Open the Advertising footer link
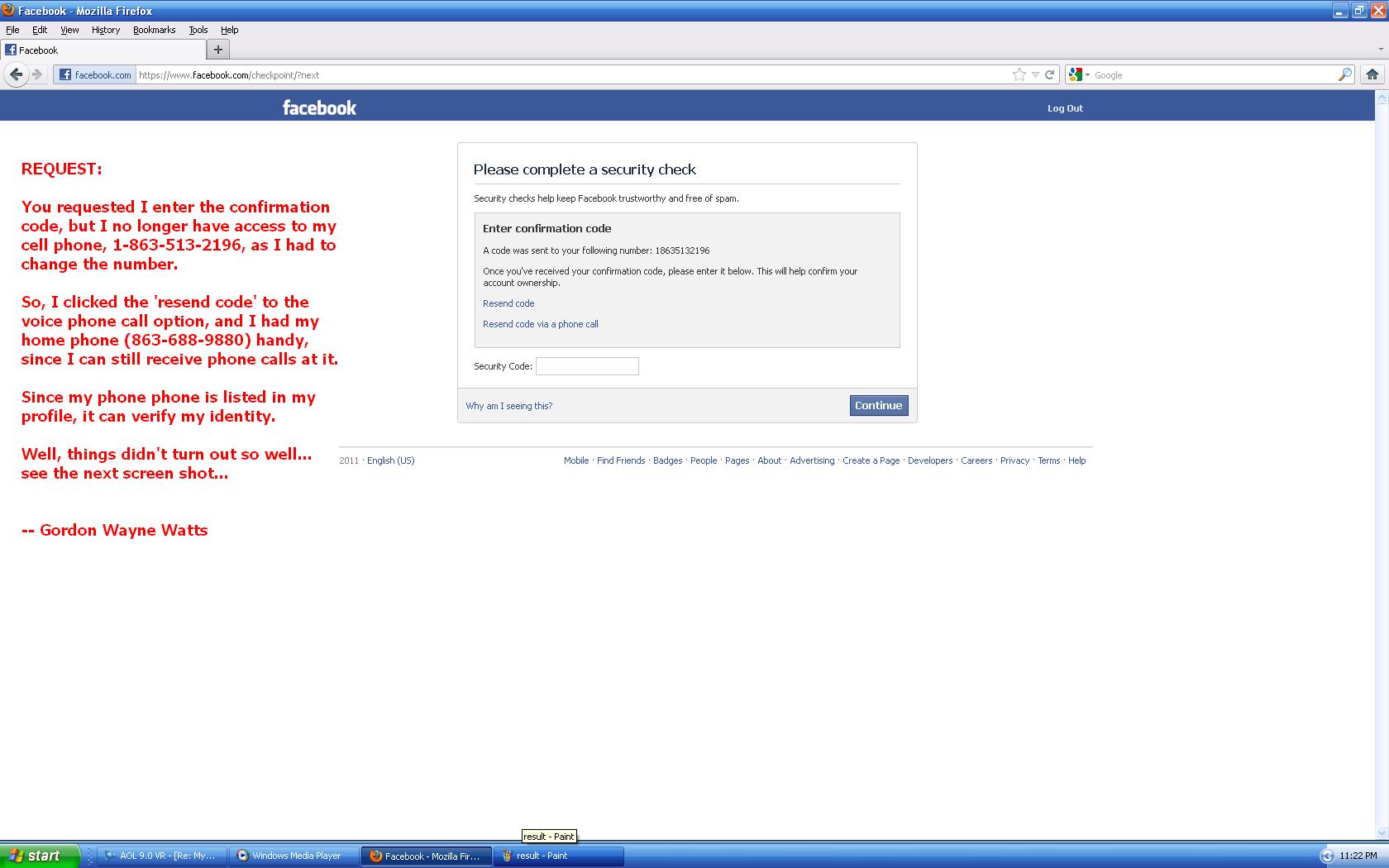 pyautogui.click(x=812, y=460)
